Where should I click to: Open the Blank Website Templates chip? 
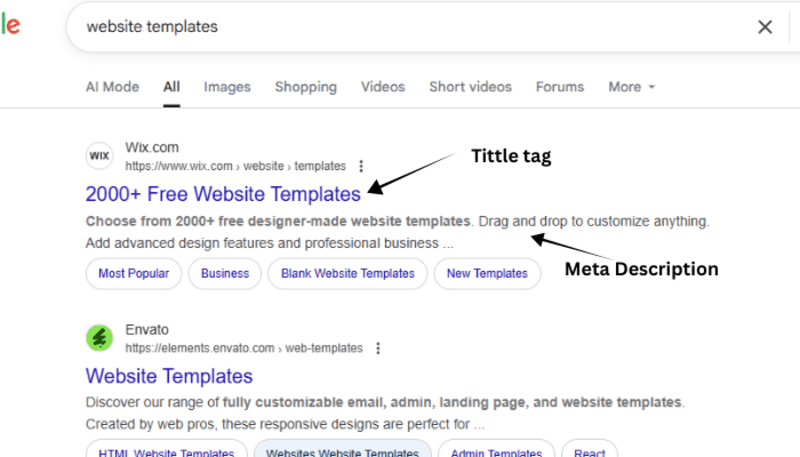pos(347,273)
